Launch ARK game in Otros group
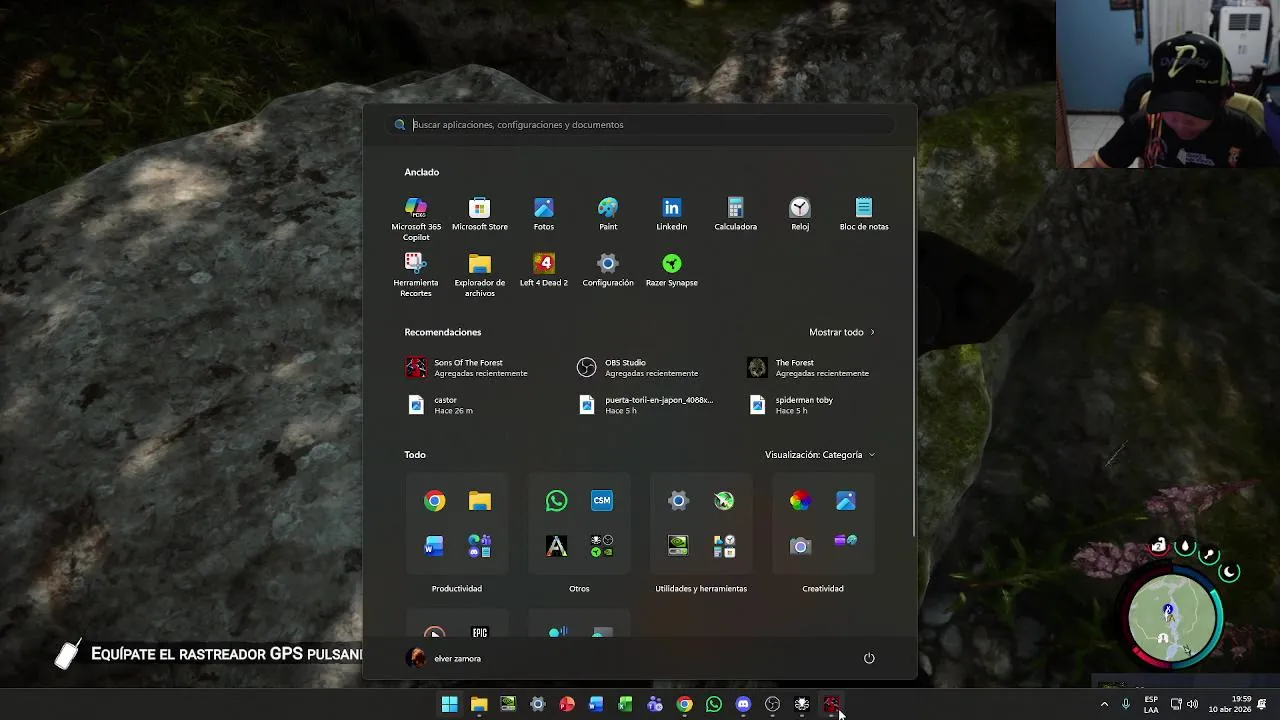 click(x=557, y=546)
